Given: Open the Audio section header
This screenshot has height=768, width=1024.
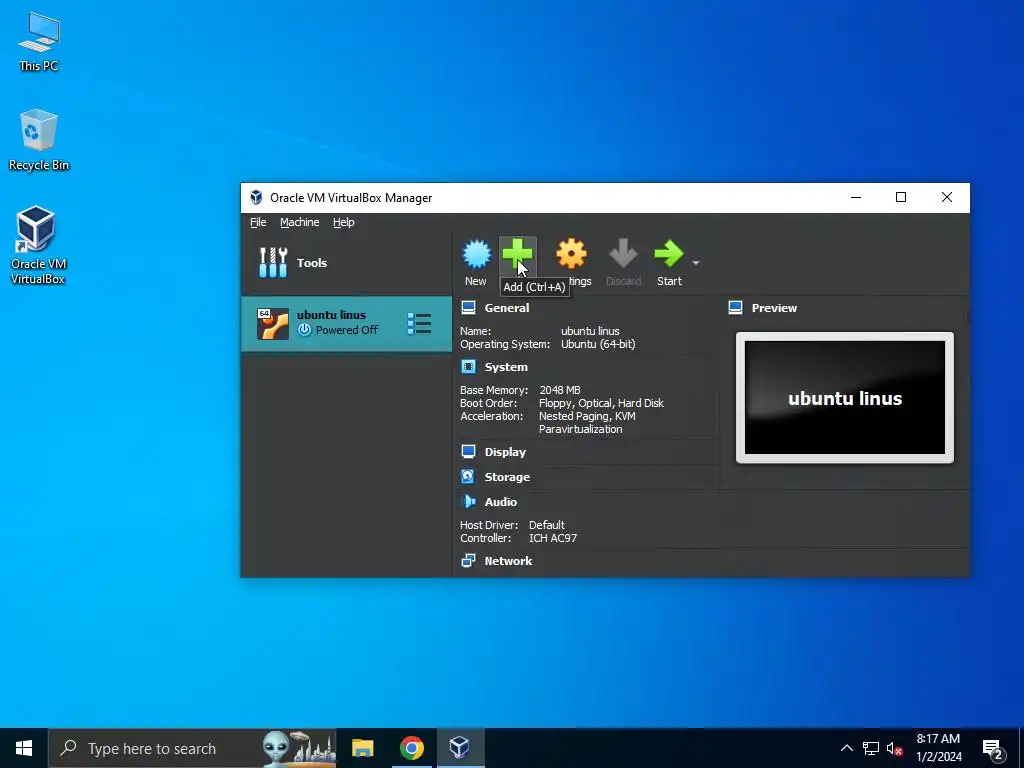Looking at the screenshot, I should tap(500, 502).
